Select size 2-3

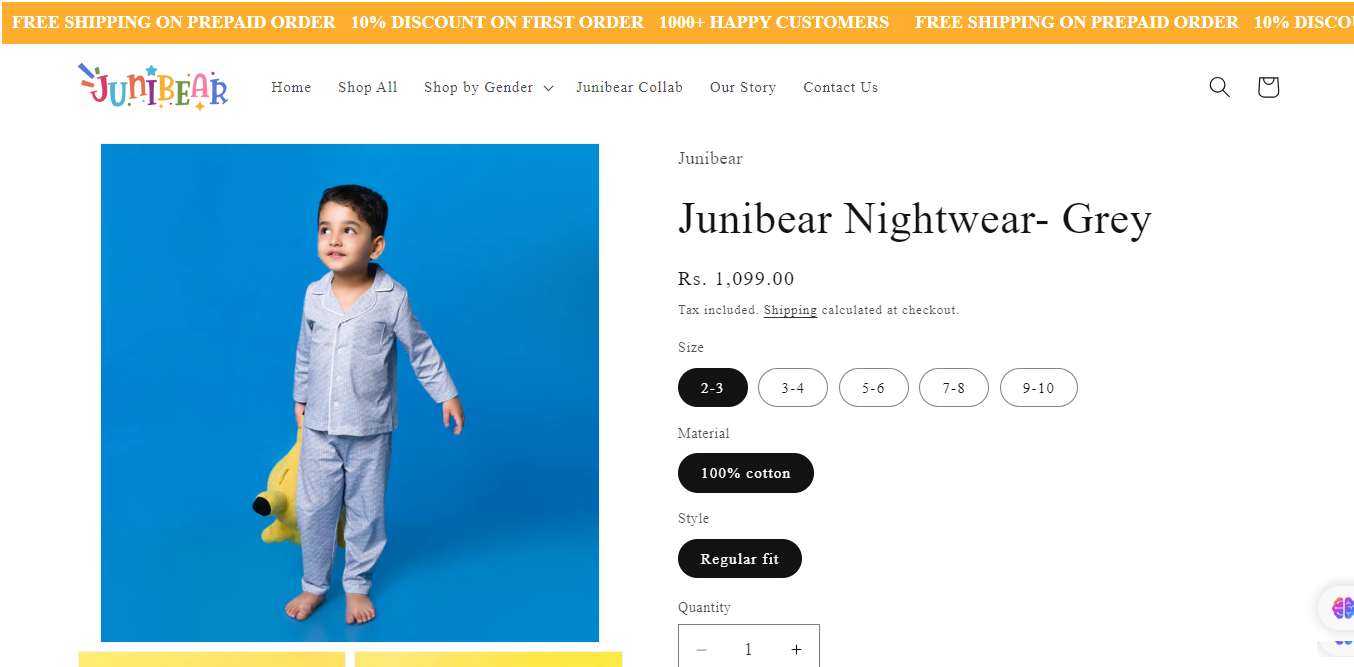[713, 388]
